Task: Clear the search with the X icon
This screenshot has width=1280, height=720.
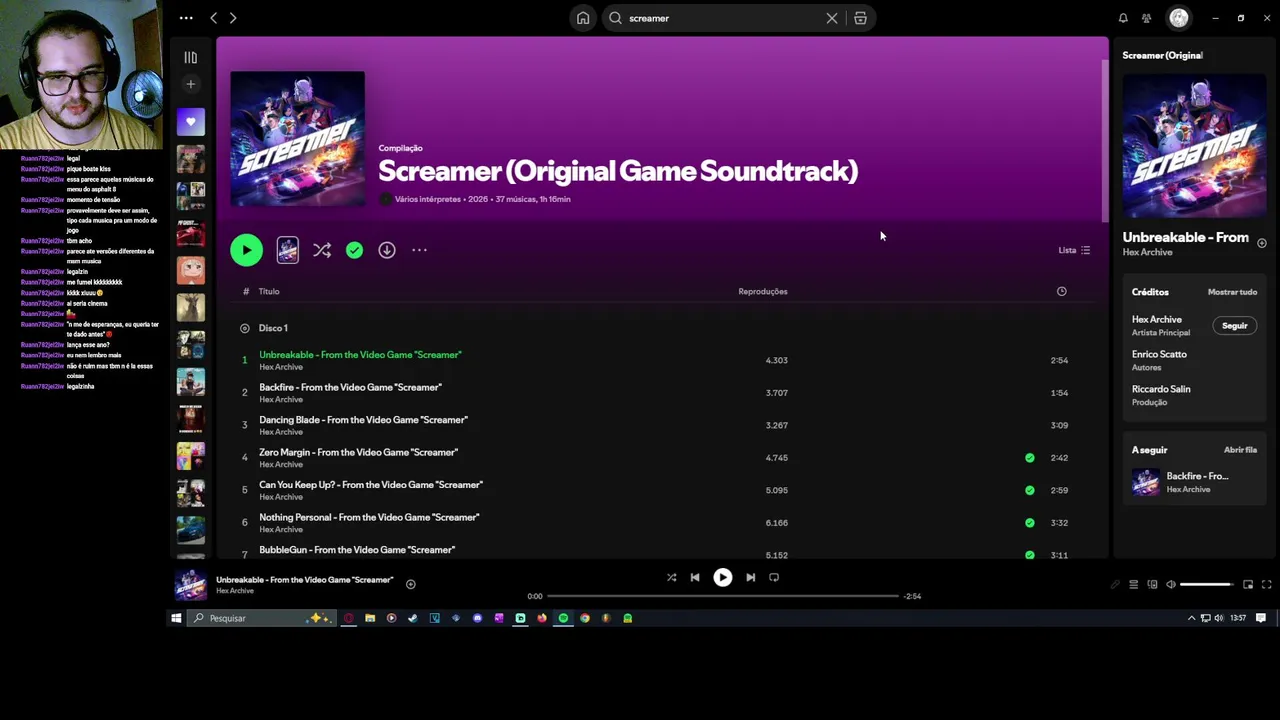Action: point(831,18)
